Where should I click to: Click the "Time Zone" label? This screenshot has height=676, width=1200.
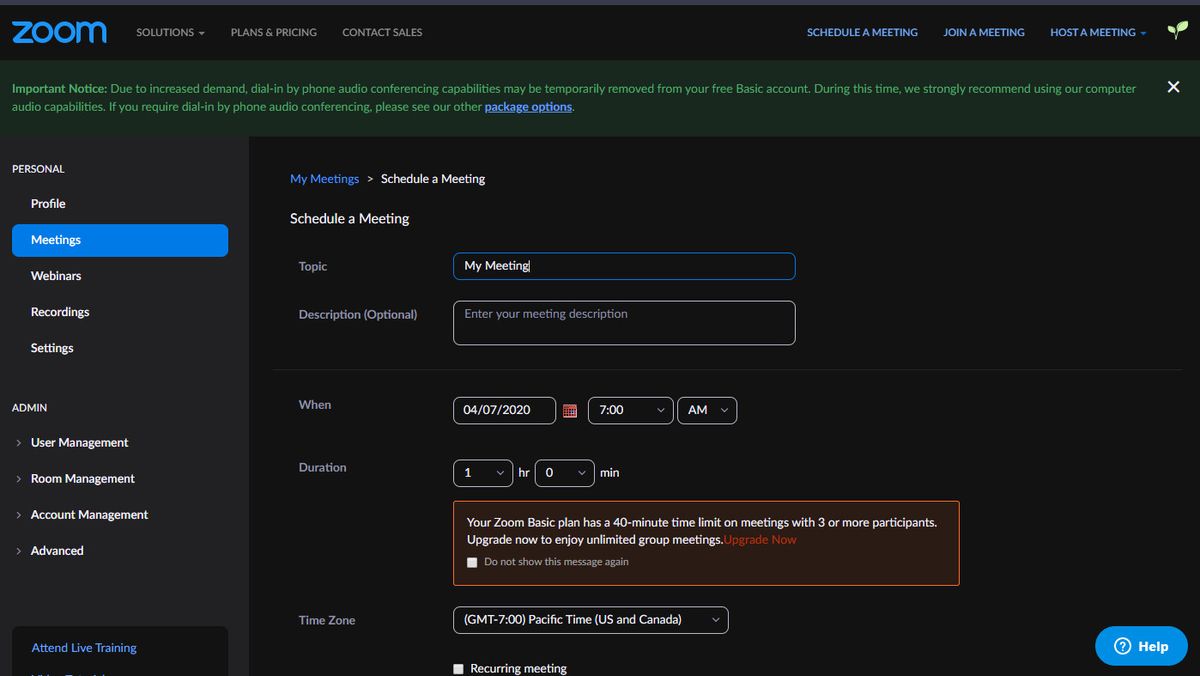[x=327, y=620]
